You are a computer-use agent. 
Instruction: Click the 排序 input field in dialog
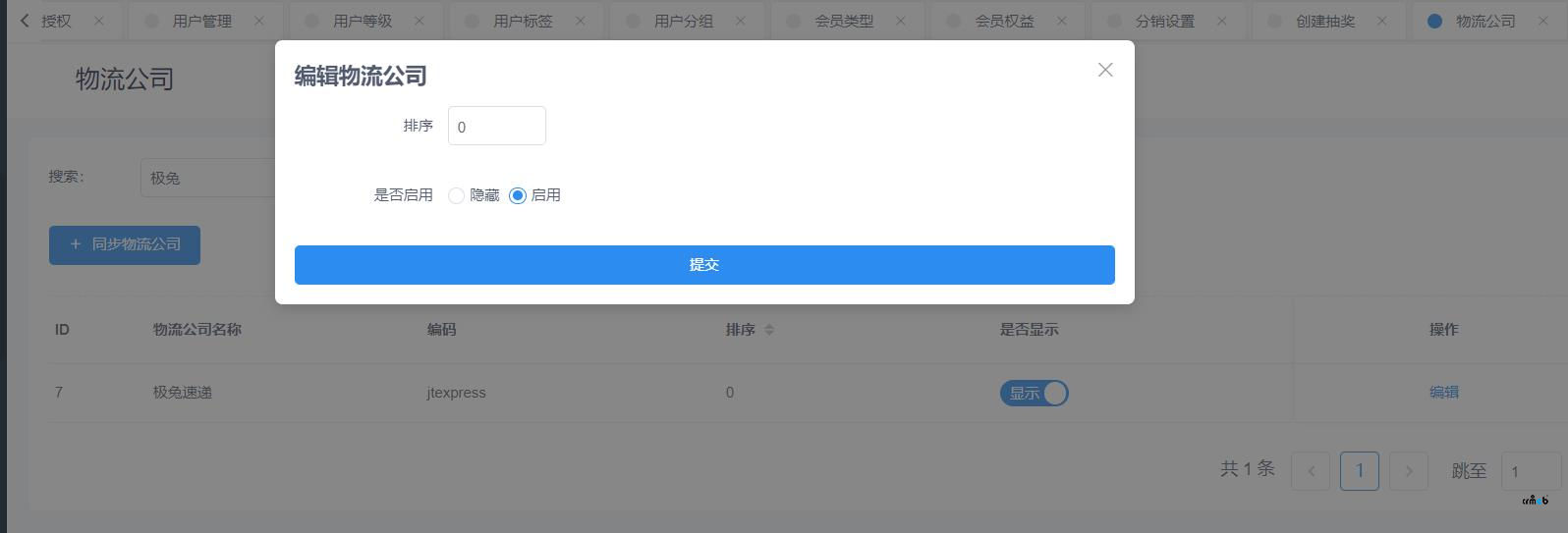pyautogui.click(x=497, y=126)
